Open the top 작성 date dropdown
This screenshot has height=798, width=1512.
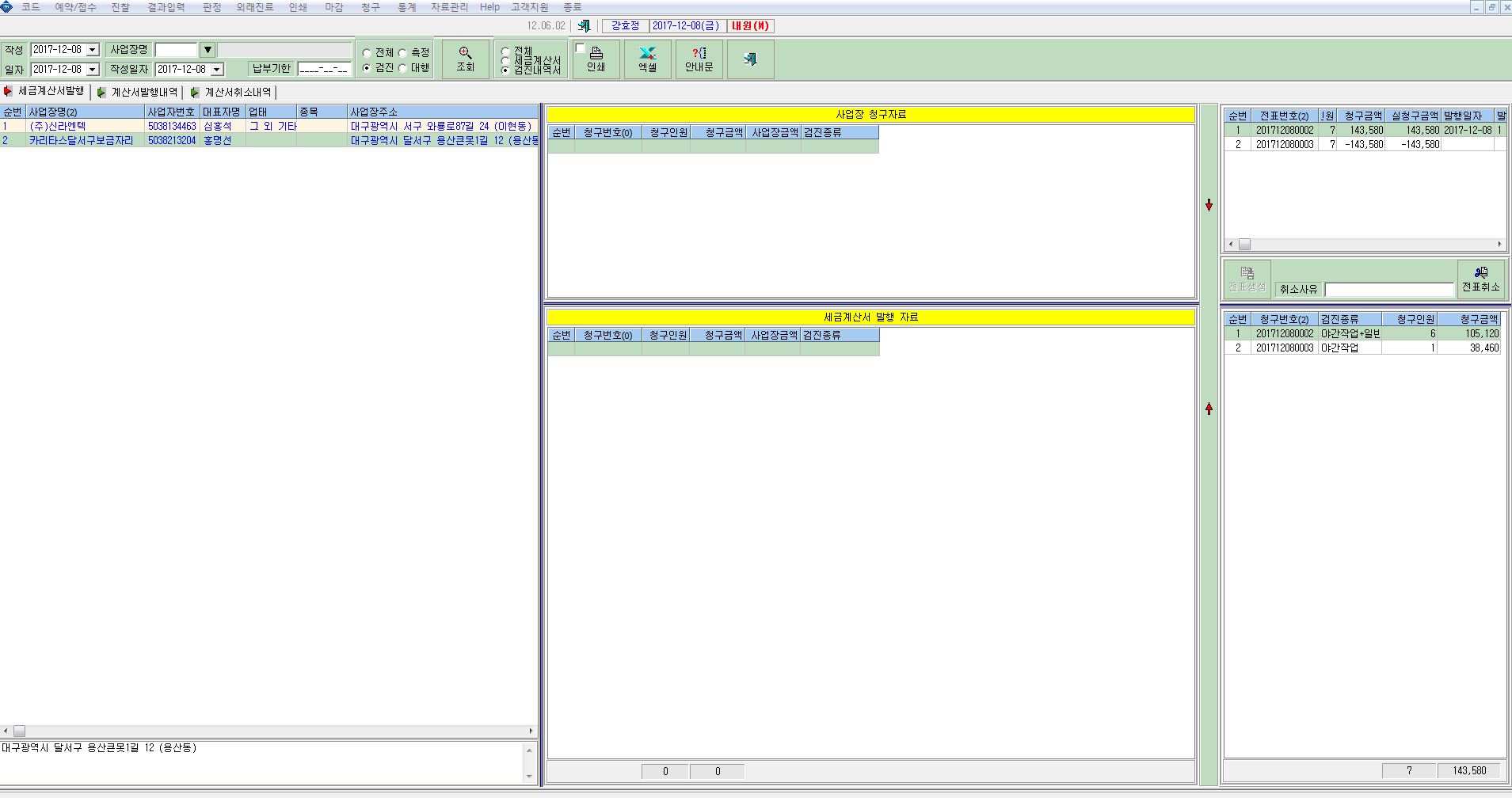tap(93, 50)
